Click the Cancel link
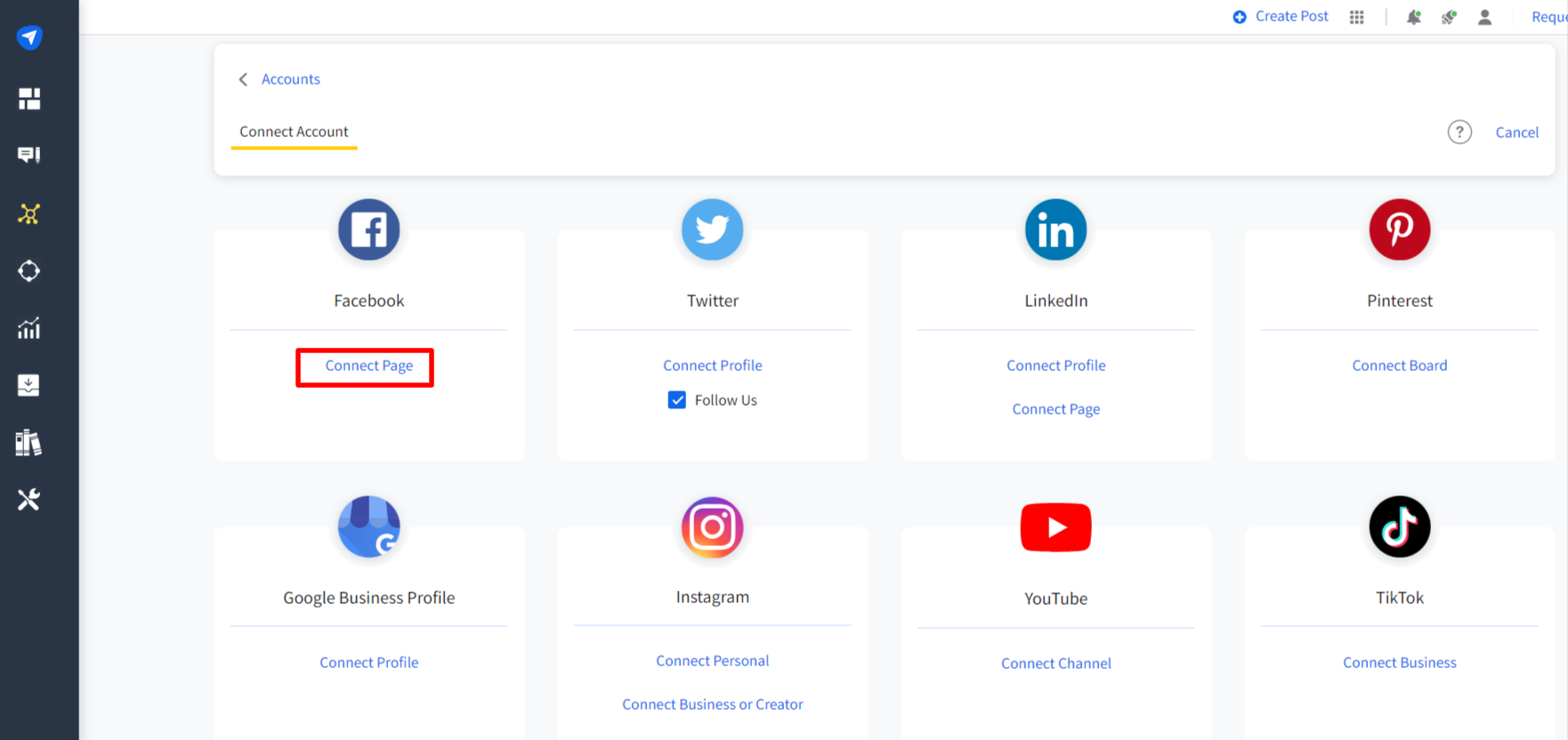This screenshot has width=1568, height=740. point(1516,133)
